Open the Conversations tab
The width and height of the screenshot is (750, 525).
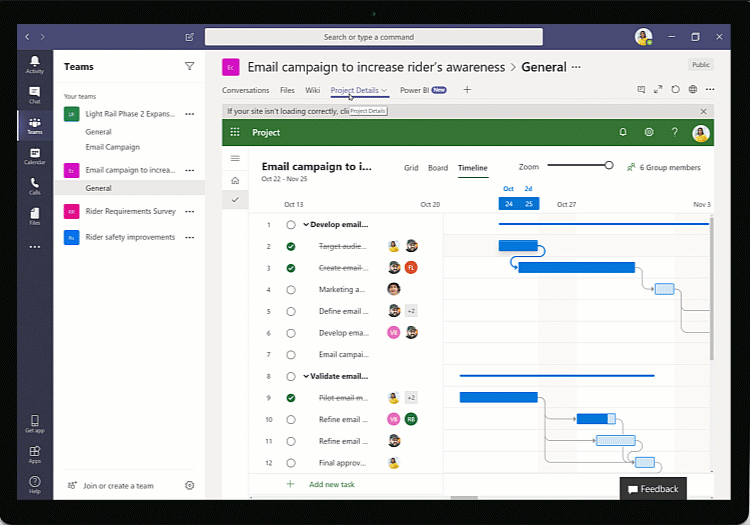[x=245, y=90]
